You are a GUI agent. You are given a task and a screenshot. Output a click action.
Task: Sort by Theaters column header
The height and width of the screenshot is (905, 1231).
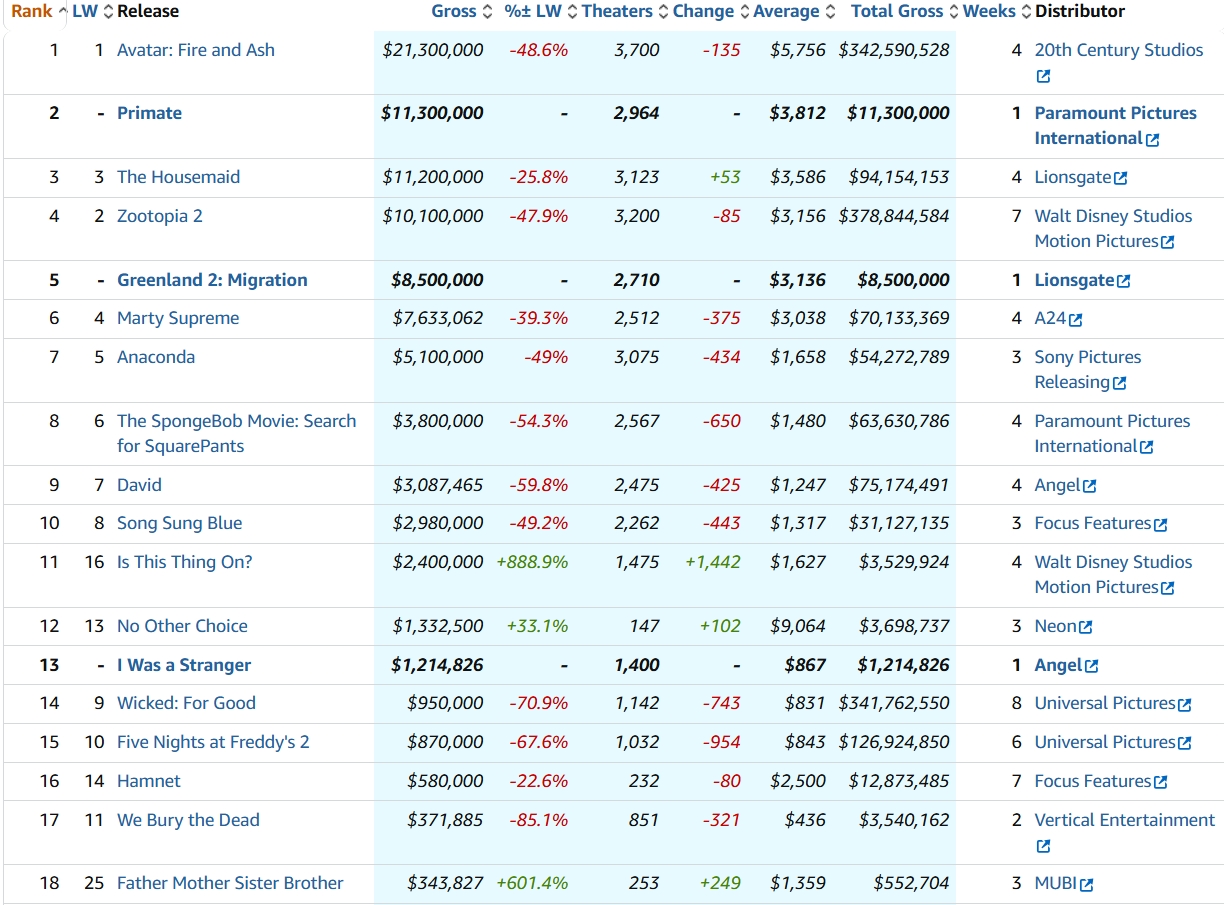click(x=617, y=12)
